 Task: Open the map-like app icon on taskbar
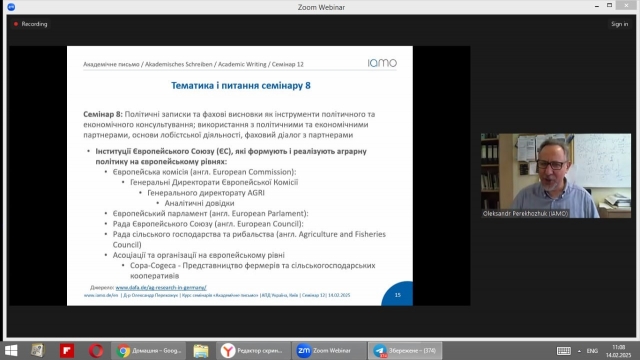coord(38,351)
